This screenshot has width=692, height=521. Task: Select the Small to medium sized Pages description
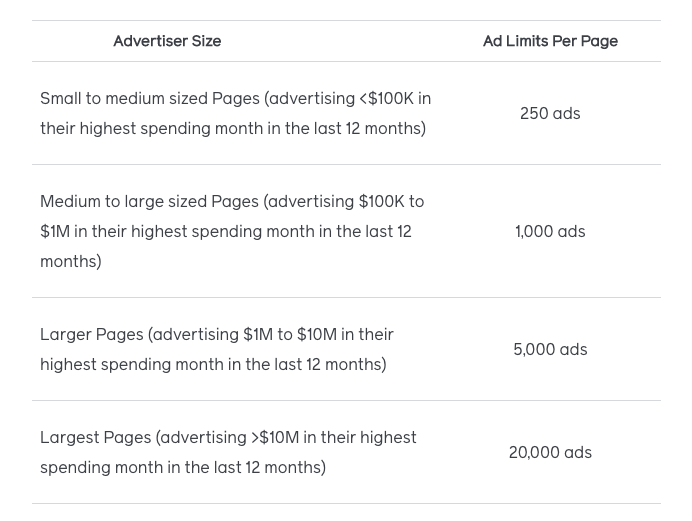[235, 113]
